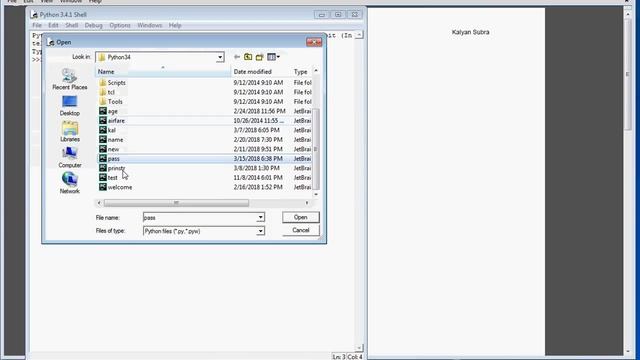This screenshot has height=360, width=640.
Task: Go back using the dialog's back arrow
Action: (237, 57)
